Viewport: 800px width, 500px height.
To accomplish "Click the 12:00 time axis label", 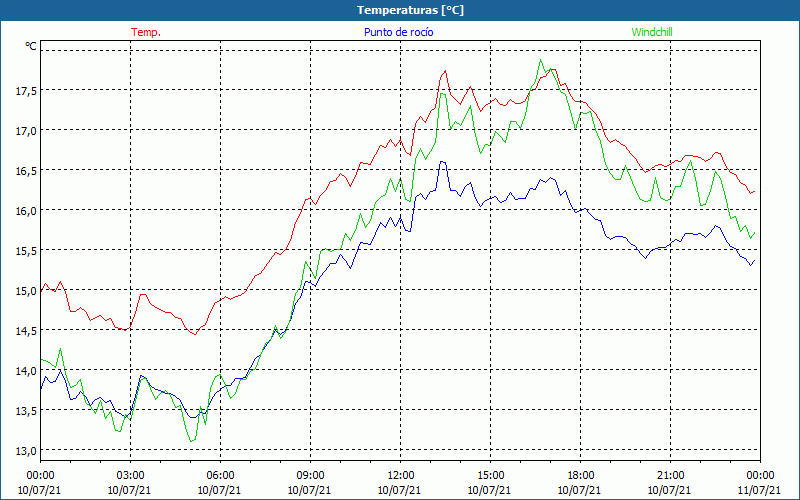I will click(x=400, y=476).
